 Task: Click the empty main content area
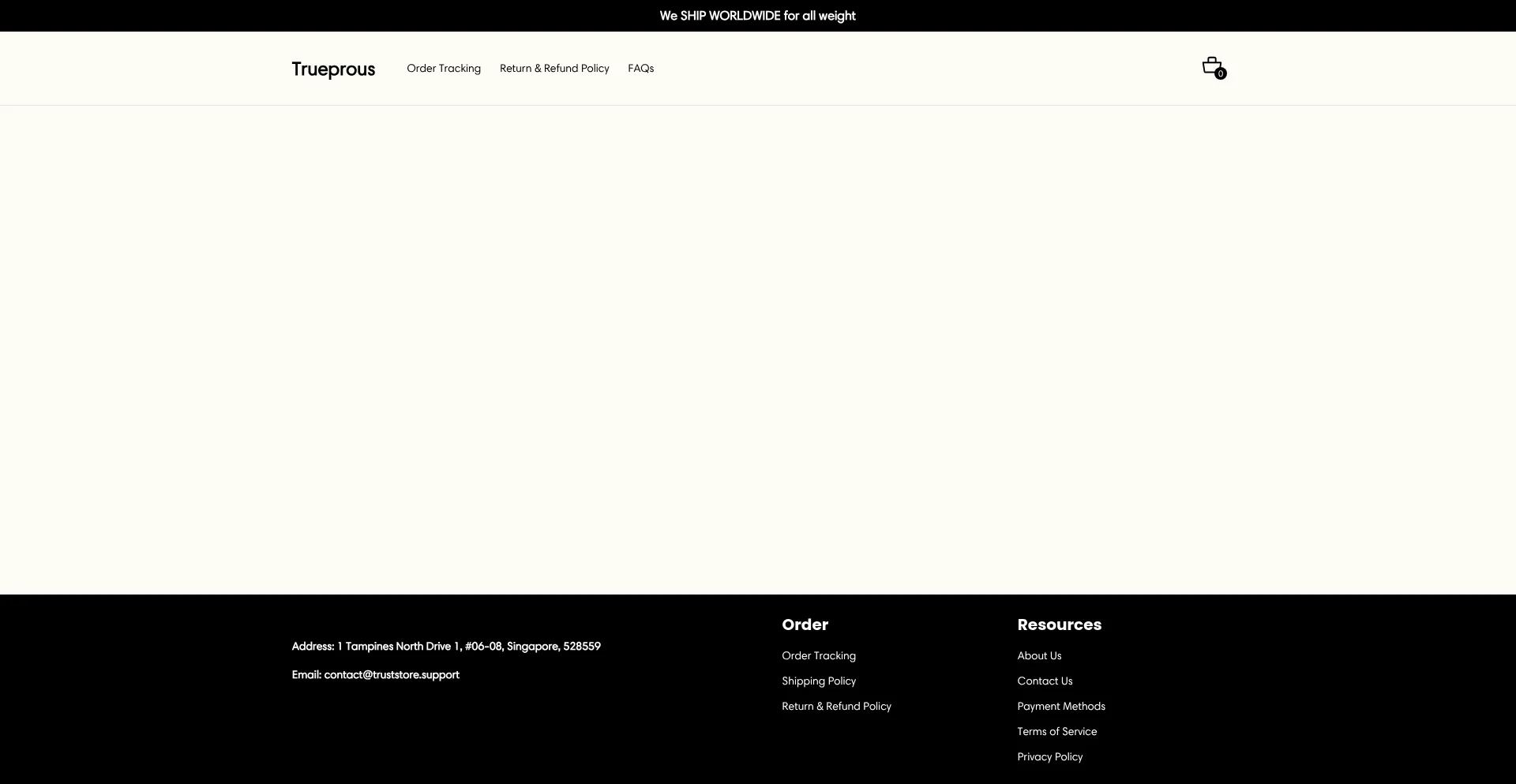758,347
